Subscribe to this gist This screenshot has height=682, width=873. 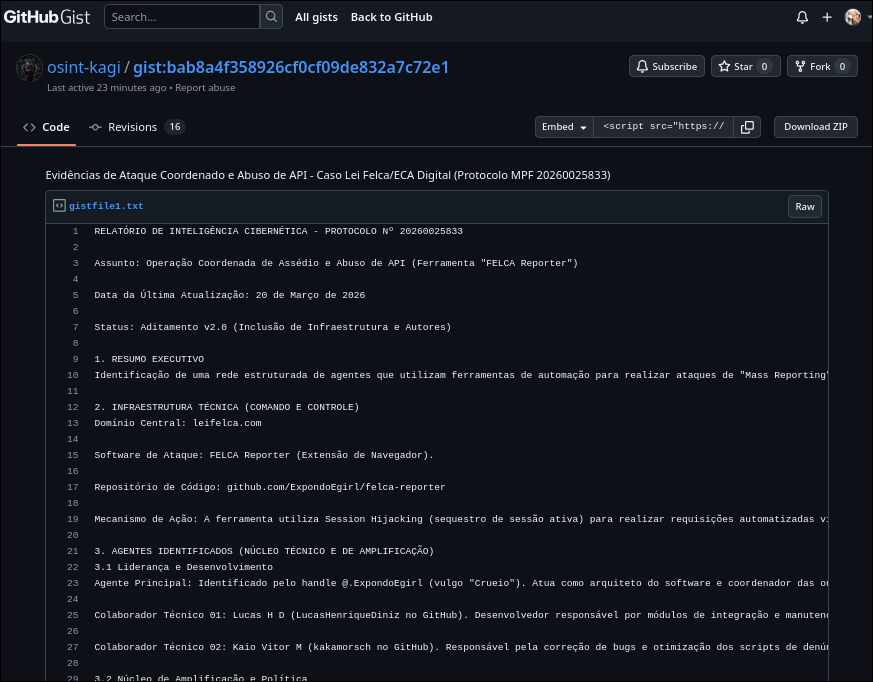tap(666, 66)
